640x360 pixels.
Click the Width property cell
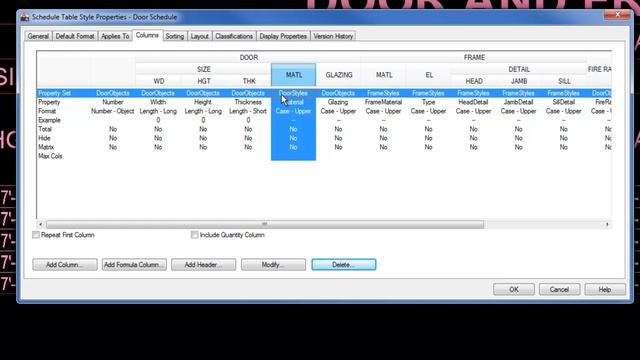tap(158, 102)
